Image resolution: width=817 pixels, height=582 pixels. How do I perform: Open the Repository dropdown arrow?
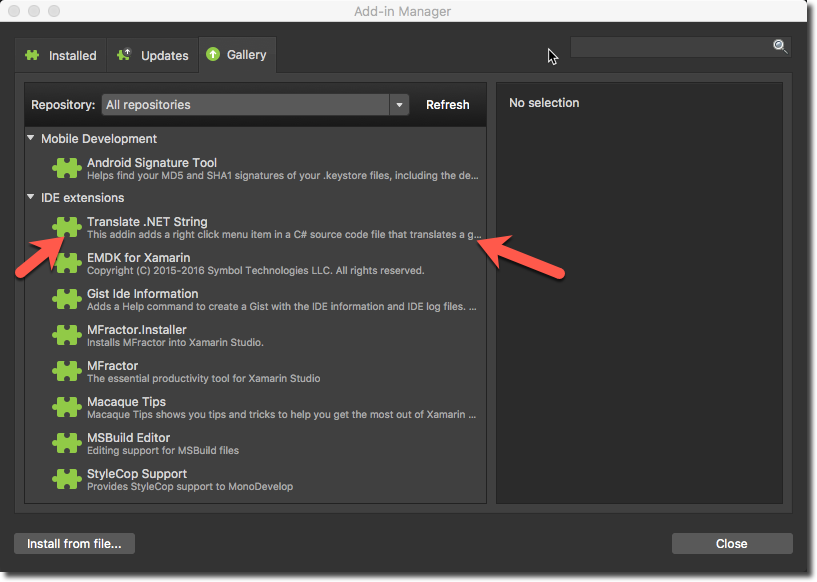[x=399, y=105]
